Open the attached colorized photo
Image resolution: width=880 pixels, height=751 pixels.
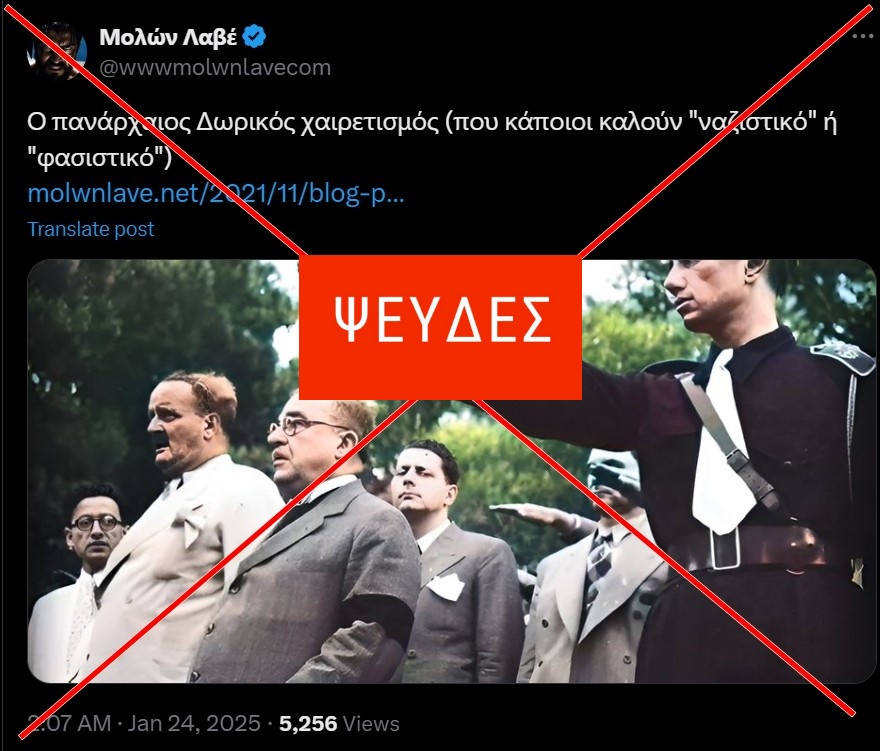point(451,470)
